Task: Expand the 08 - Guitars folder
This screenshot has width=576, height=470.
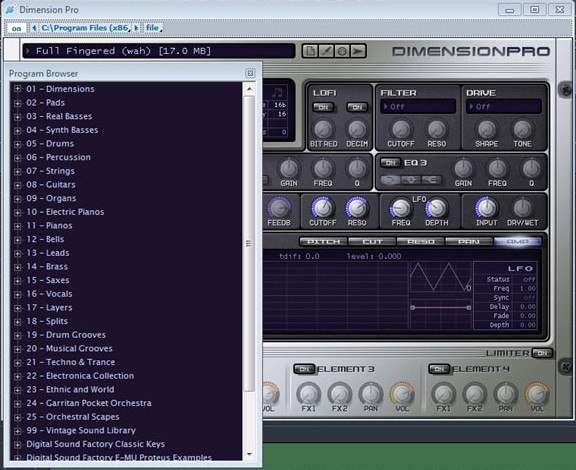Action: click(17, 185)
